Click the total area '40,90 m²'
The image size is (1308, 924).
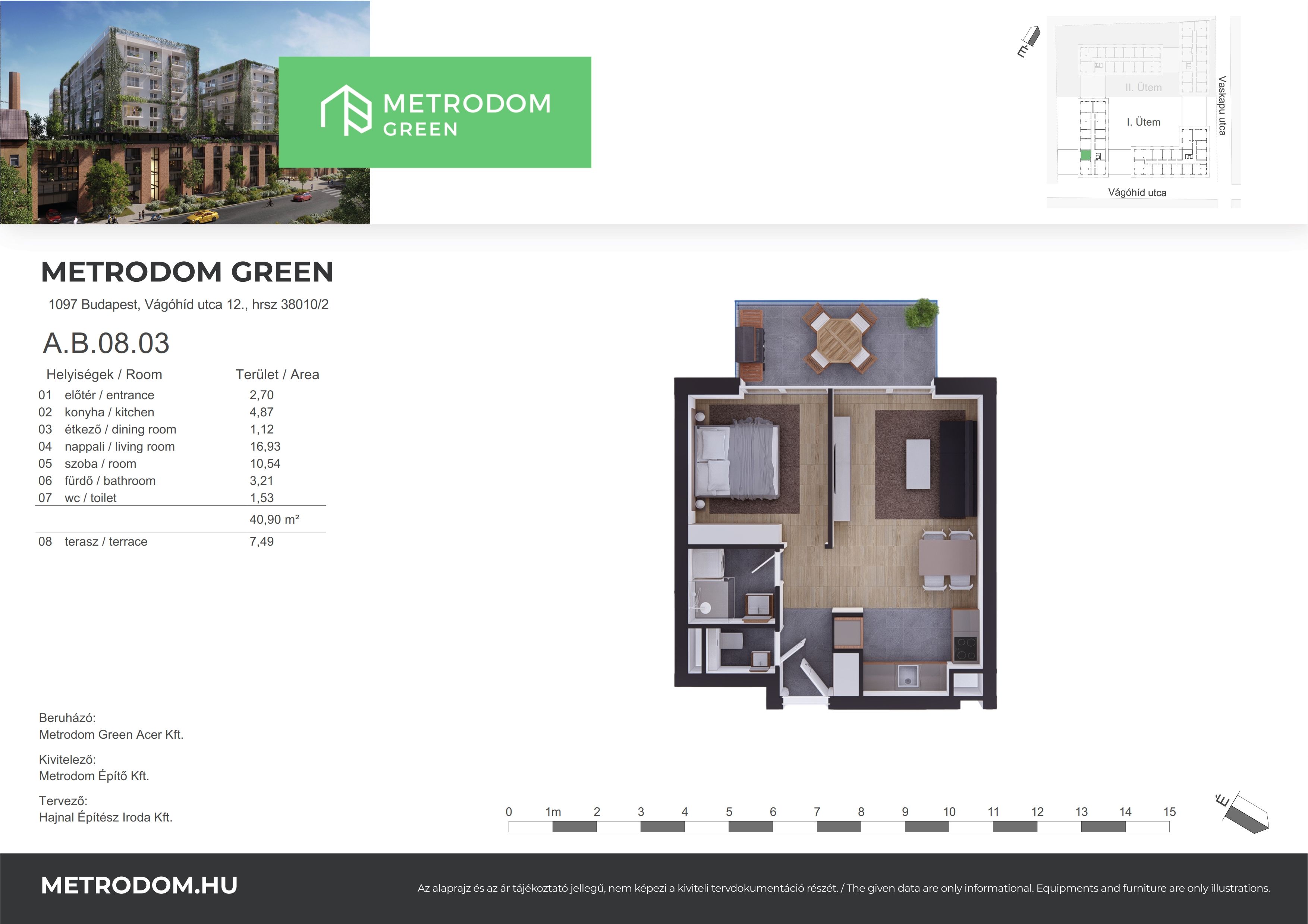pos(274,519)
